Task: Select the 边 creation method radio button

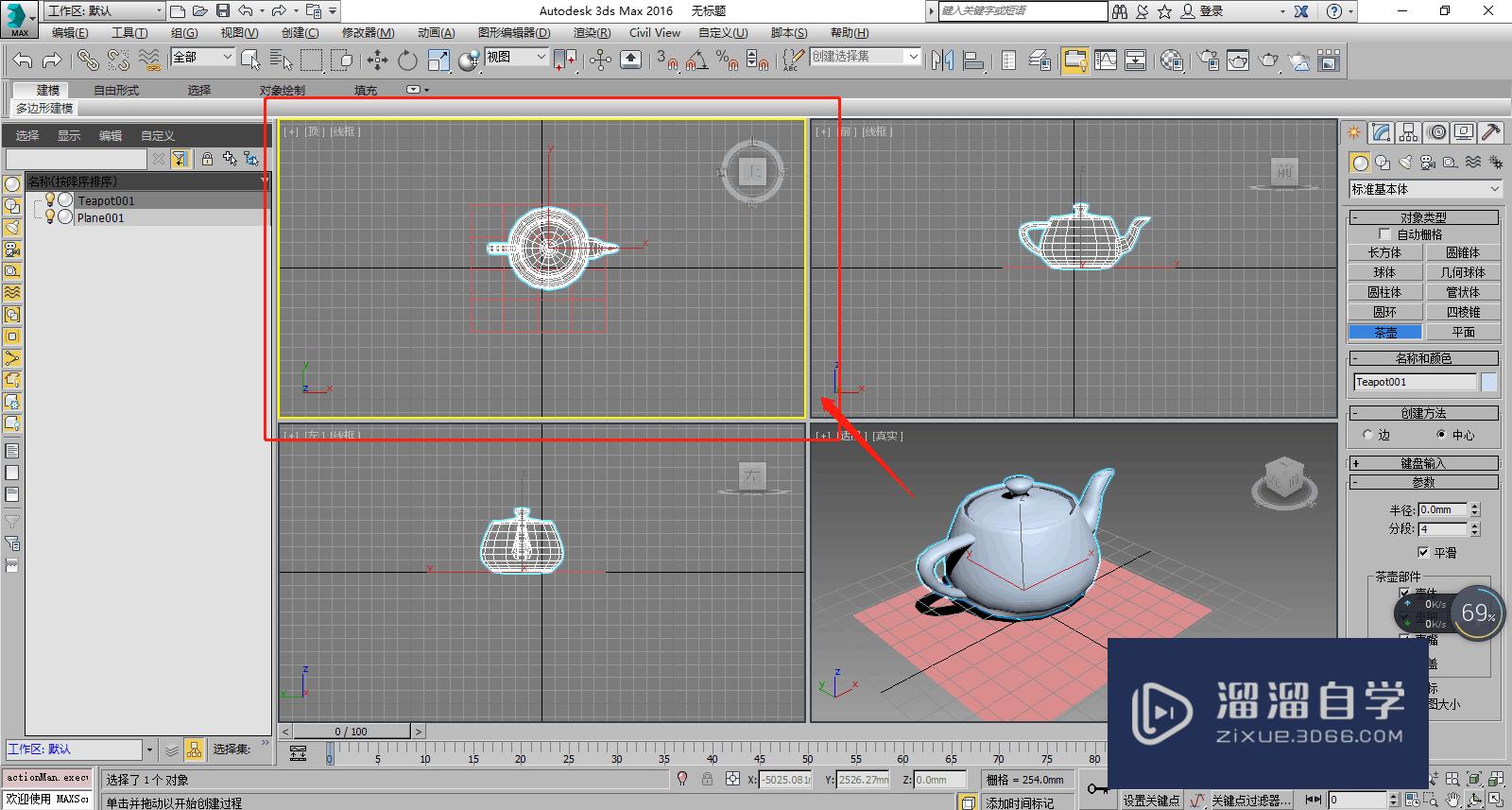Action: (x=1368, y=435)
